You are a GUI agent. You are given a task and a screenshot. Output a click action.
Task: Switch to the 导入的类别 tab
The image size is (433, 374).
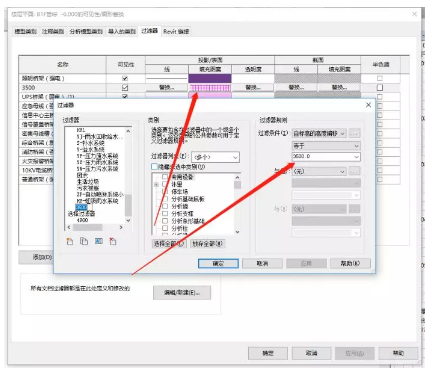[122, 32]
